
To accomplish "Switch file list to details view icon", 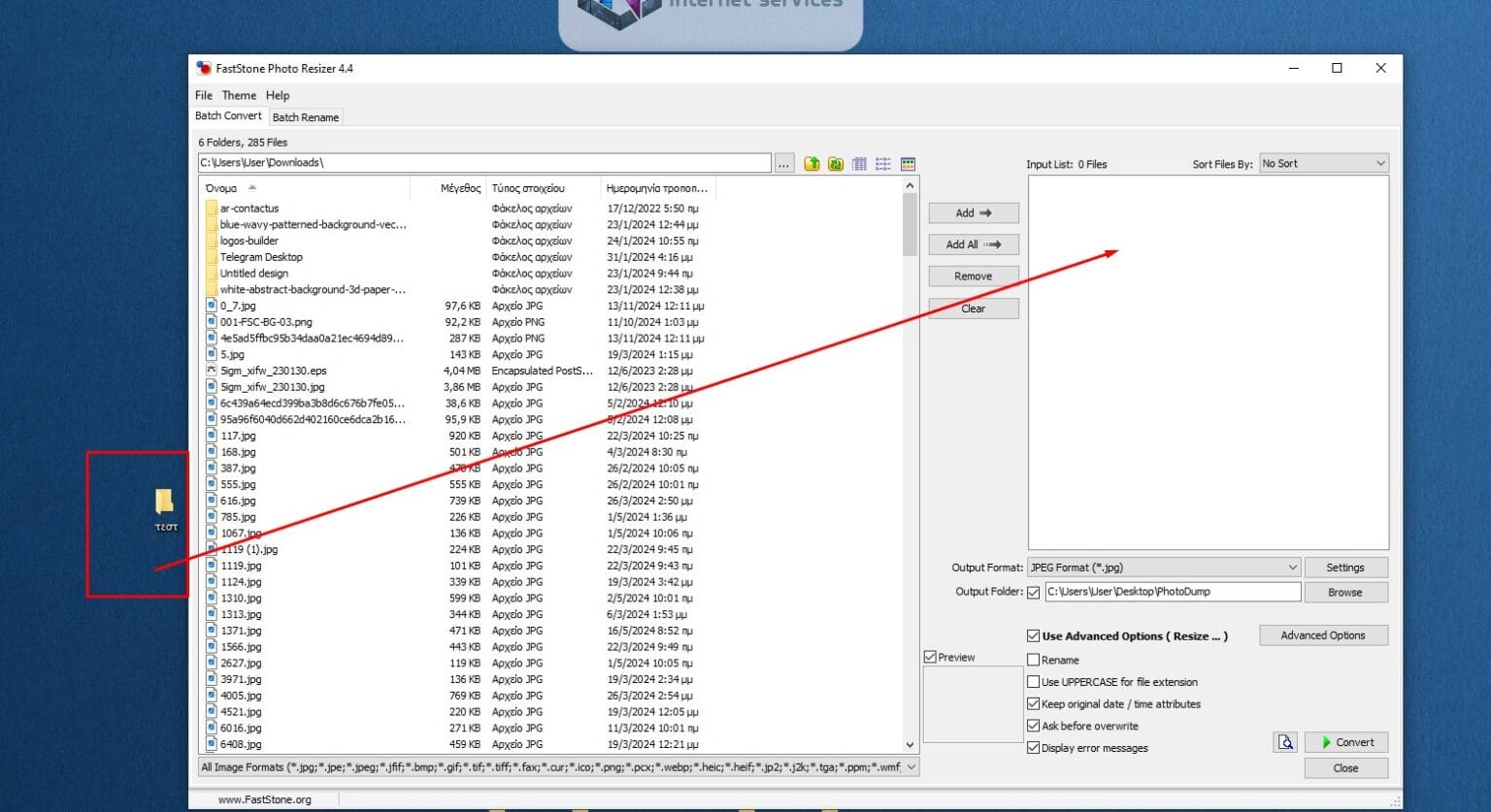I will coord(859,164).
